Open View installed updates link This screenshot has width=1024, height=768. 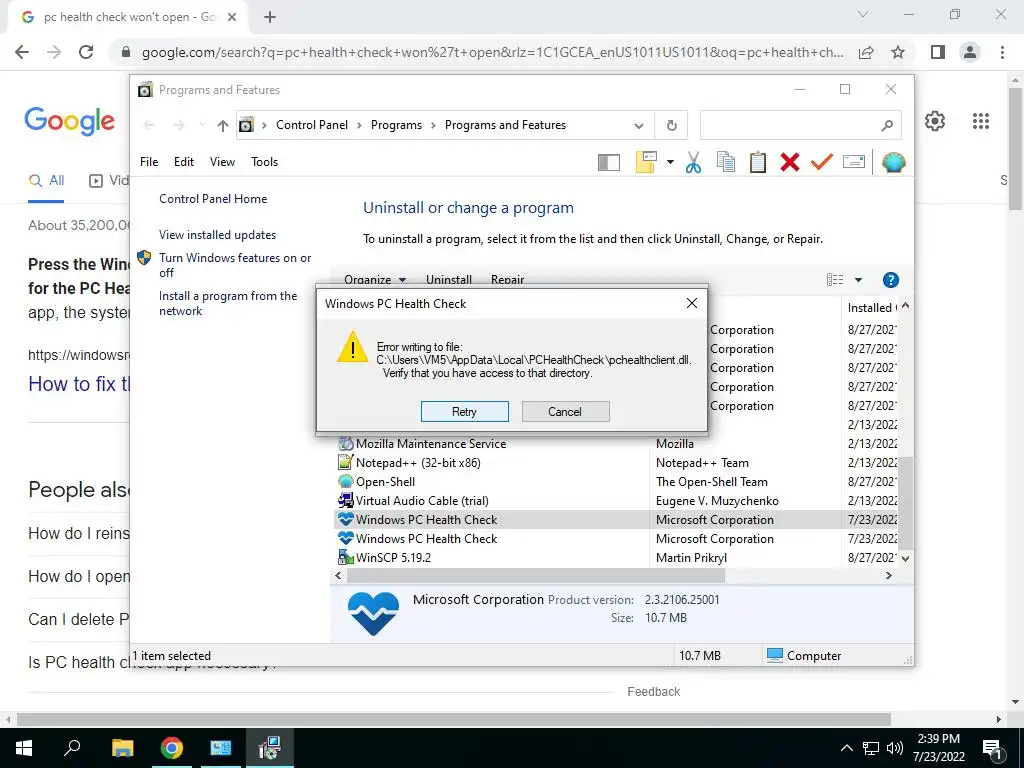217,234
